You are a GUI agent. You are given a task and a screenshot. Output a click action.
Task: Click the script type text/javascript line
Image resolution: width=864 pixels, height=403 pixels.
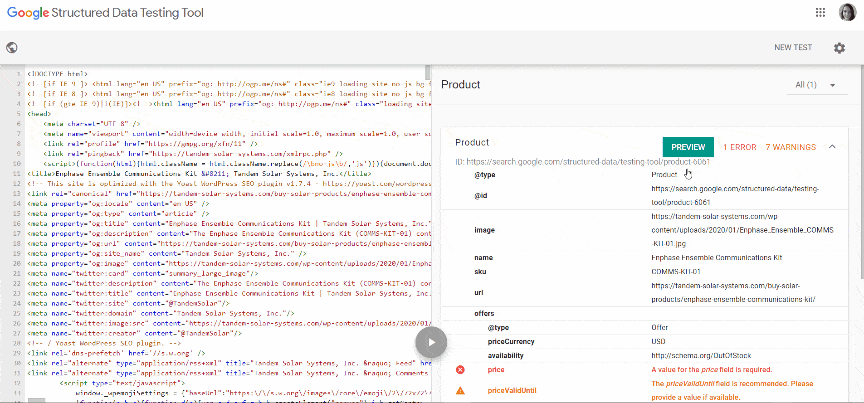pyautogui.click(x=122, y=383)
